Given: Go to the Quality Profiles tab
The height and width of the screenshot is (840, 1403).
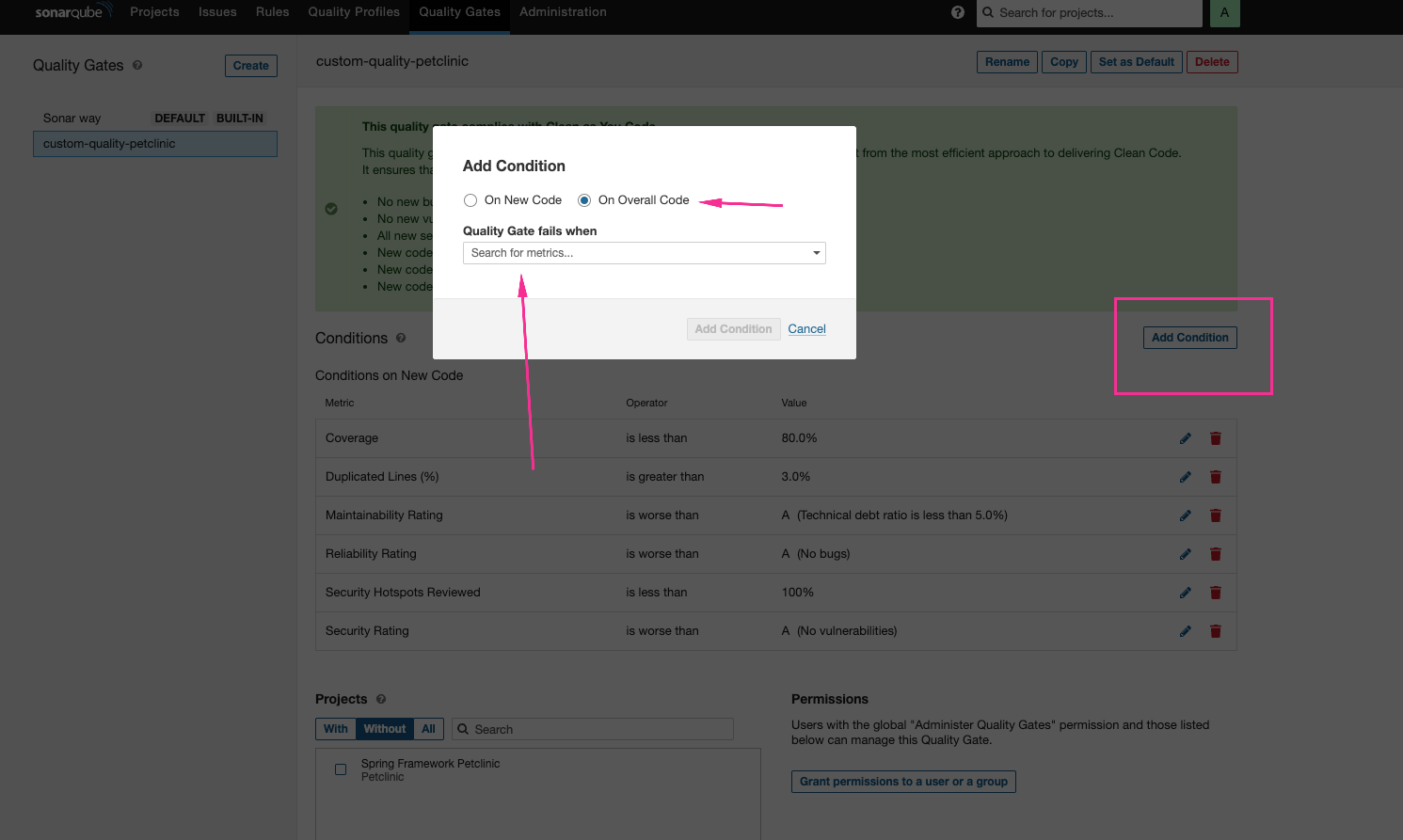Looking at the screenshot, I should [x=354, y=12].
